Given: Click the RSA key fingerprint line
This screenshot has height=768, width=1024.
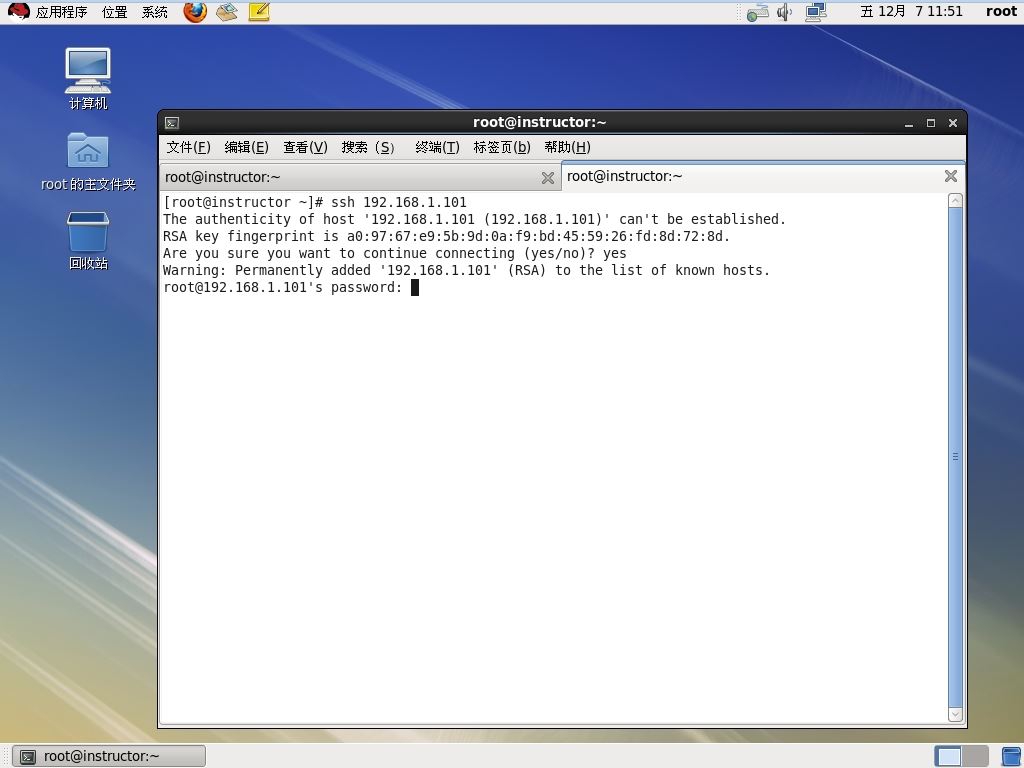Looking at the screenshot, I should click(446, 236).
